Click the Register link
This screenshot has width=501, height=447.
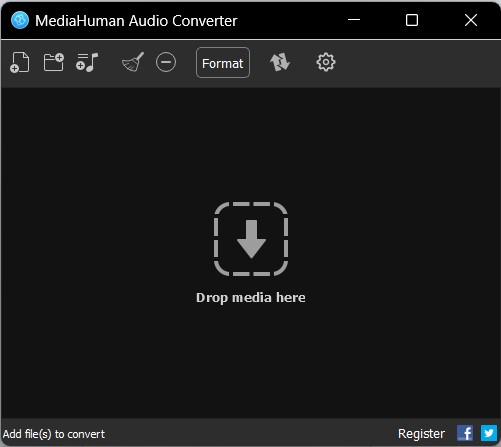[x=421, y=434]
